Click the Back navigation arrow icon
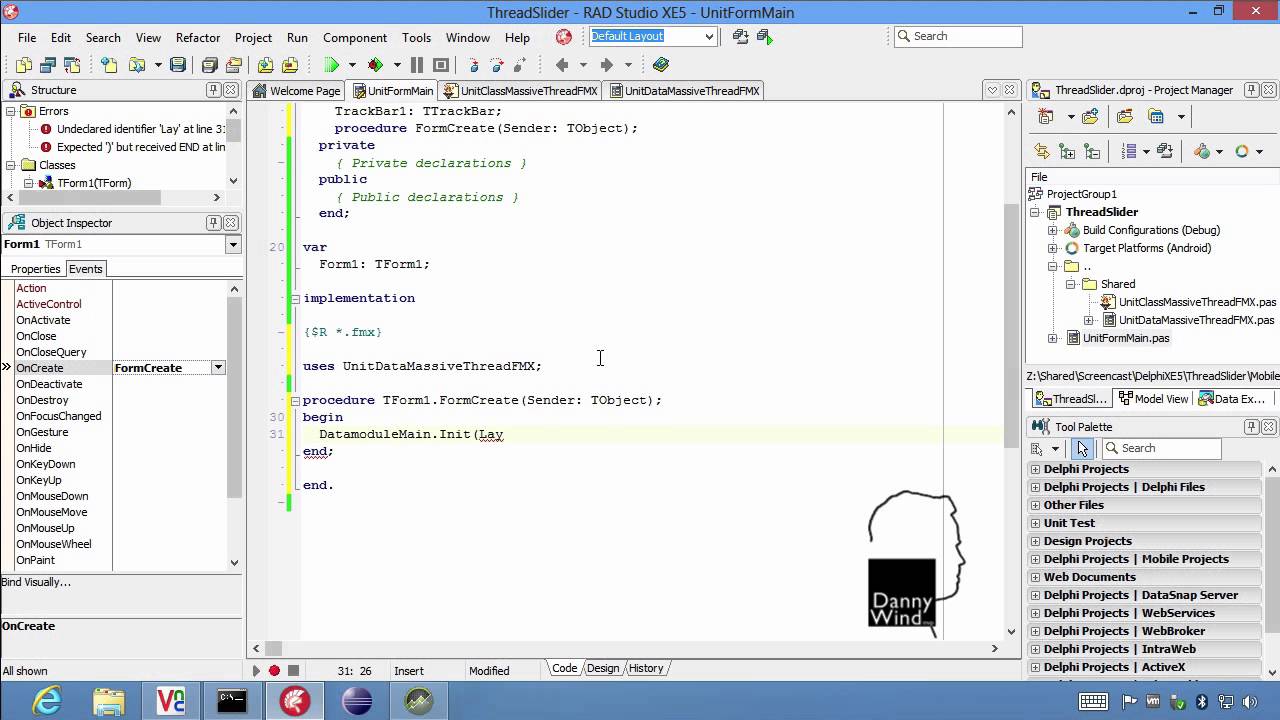The height and width of the screenshot is (720, 1280). coord(562,65)
